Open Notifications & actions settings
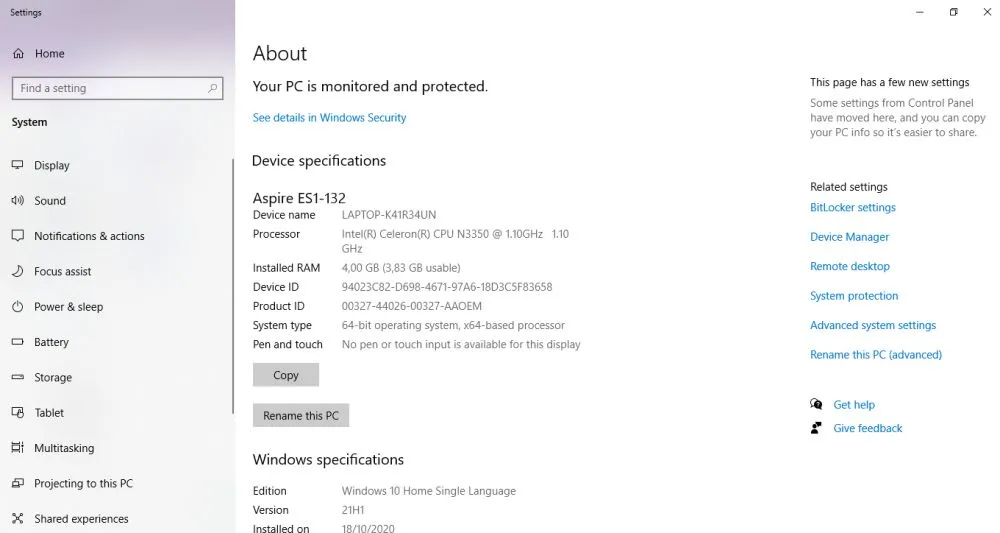The width and height of the screenshot is (1000, 533). click(x=89, y=236)
